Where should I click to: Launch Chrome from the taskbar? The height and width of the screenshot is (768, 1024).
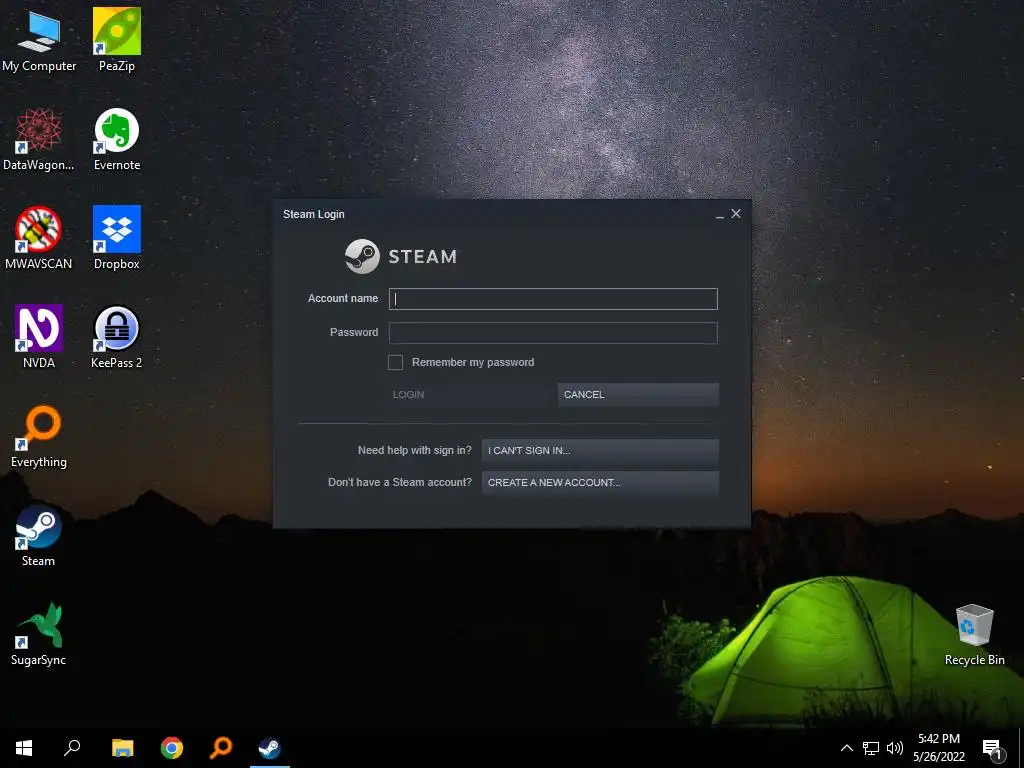(172, 748)
